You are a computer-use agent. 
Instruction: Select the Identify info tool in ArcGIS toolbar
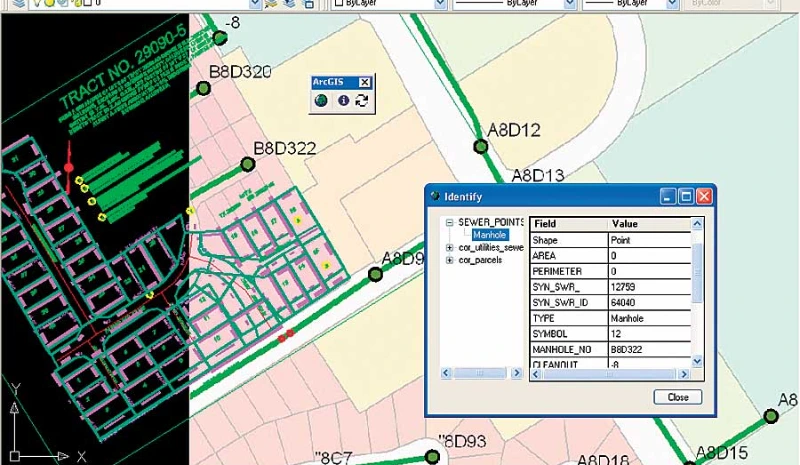pyautogui.click(x=342, y=101)
